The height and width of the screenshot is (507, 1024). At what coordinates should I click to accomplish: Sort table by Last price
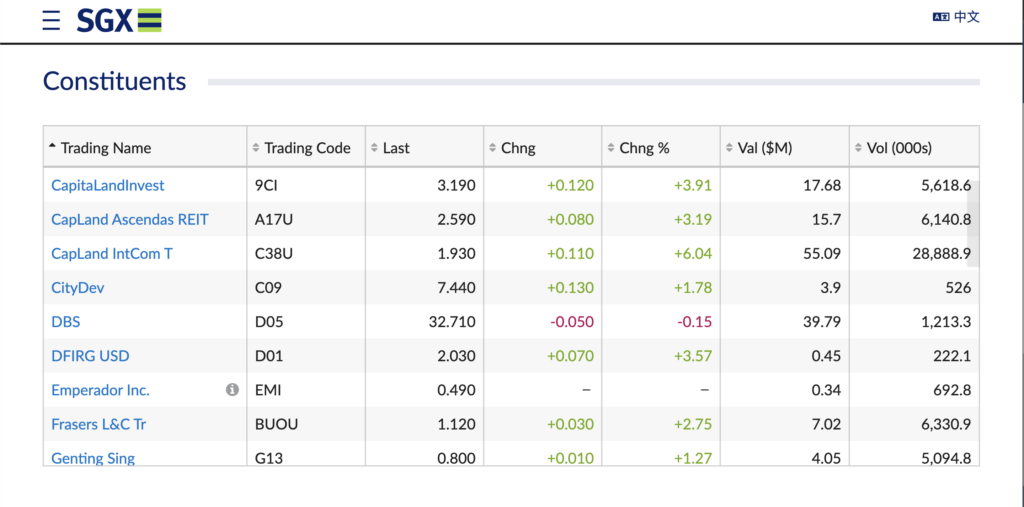click(x=390, y=148)
